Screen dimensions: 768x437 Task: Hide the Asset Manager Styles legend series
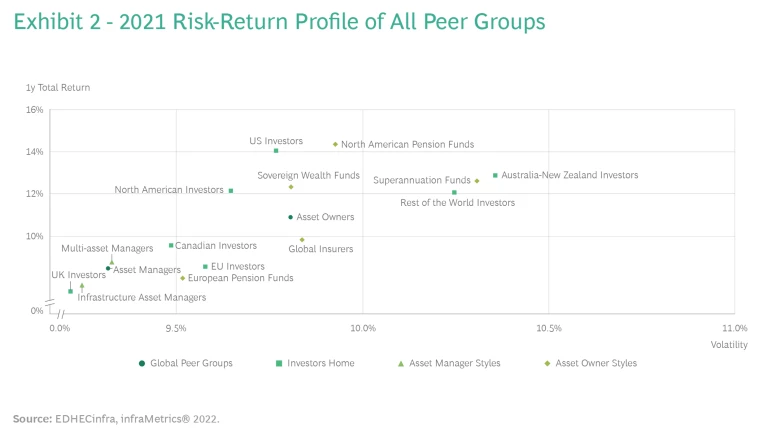pos(449,363)
